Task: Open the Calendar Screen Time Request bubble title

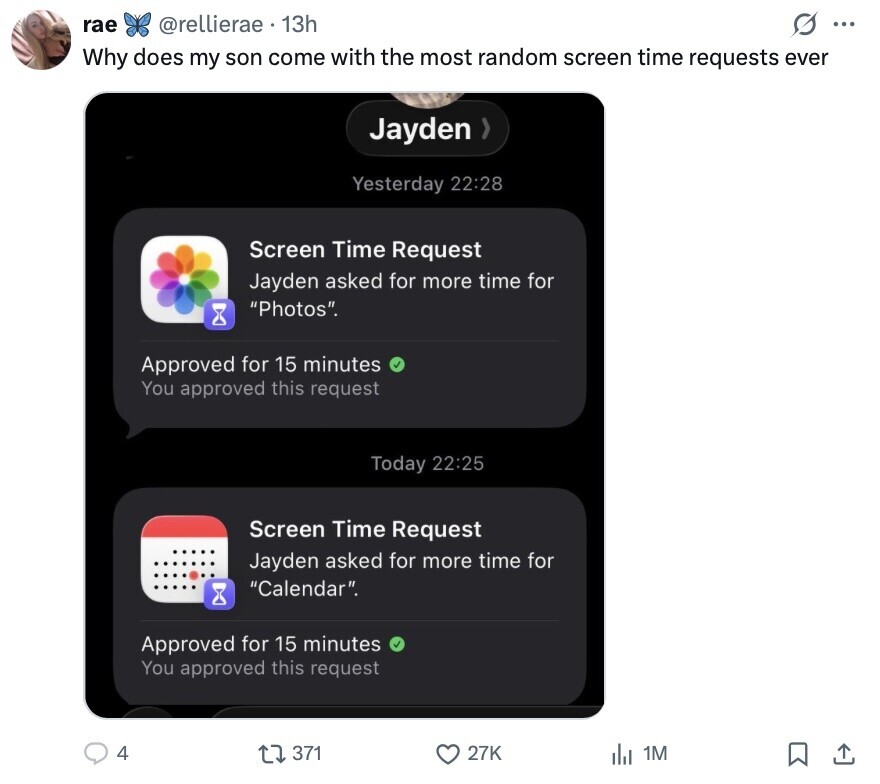Action: [365, 529]
